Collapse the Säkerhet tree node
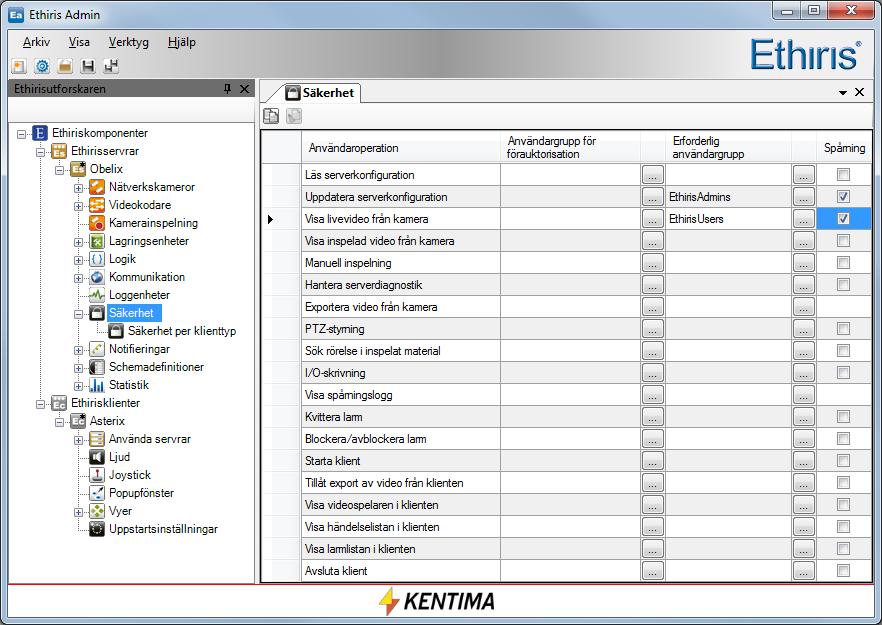The height and width of the screenshot is (625, 882). [78, 314]
